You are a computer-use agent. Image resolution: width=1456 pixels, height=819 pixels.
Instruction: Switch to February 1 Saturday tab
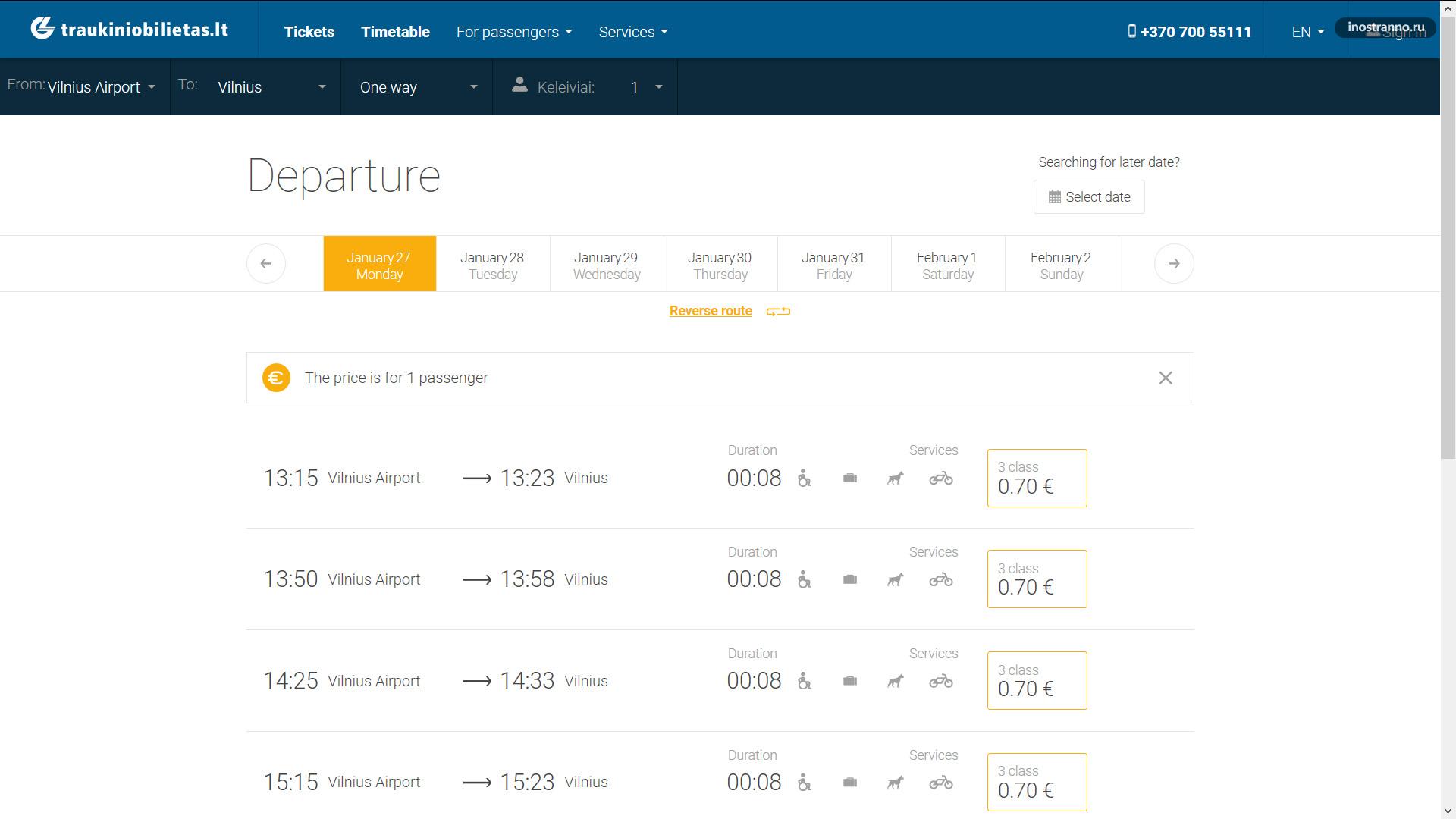947,265
